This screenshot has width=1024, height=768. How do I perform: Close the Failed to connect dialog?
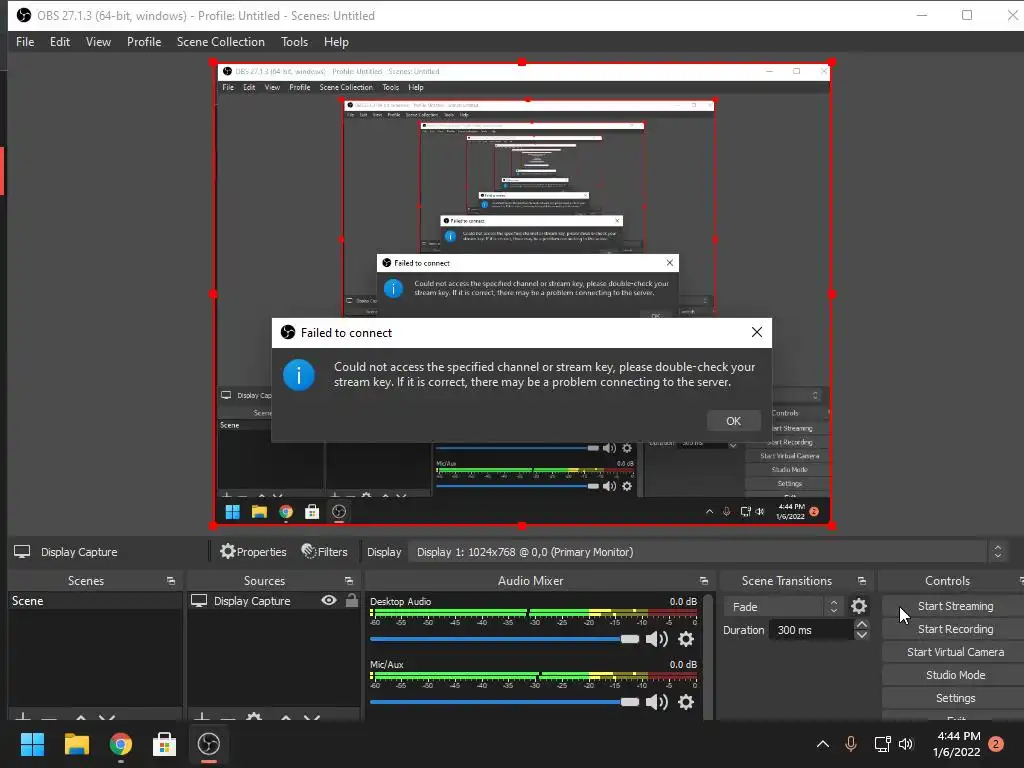756,332
